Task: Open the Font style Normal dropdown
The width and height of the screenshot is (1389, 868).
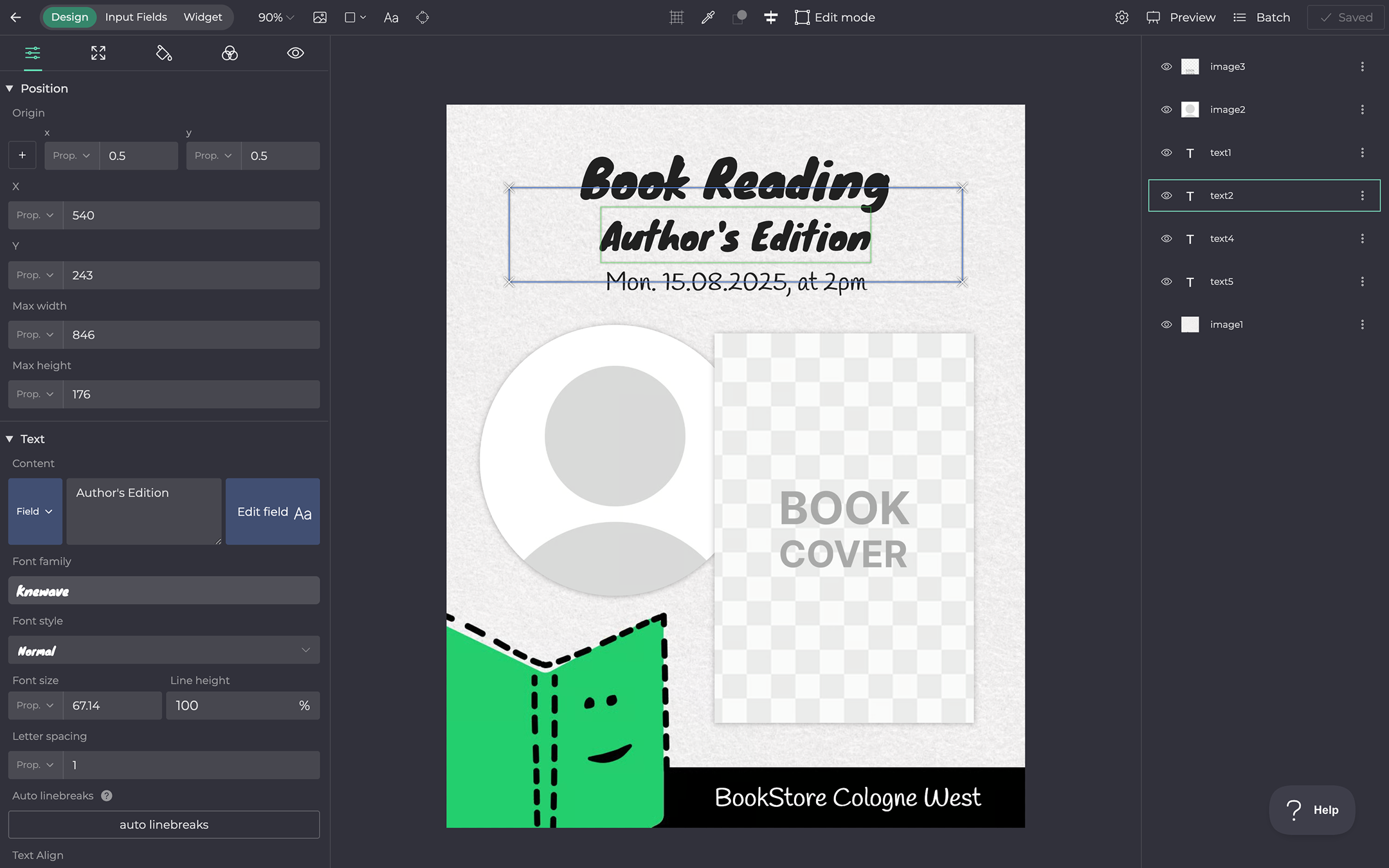Action: pos(164,650)
